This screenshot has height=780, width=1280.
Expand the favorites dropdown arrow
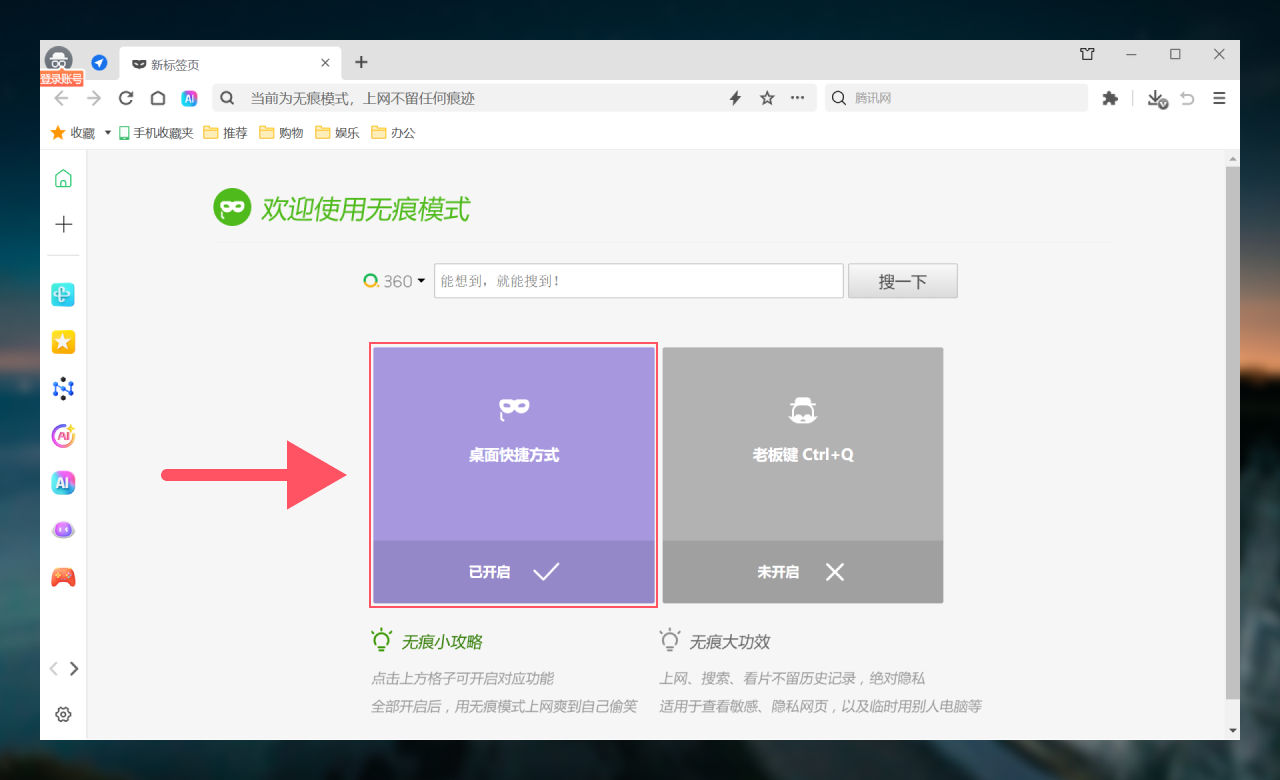pyautogui.click(x=108, y=132)
